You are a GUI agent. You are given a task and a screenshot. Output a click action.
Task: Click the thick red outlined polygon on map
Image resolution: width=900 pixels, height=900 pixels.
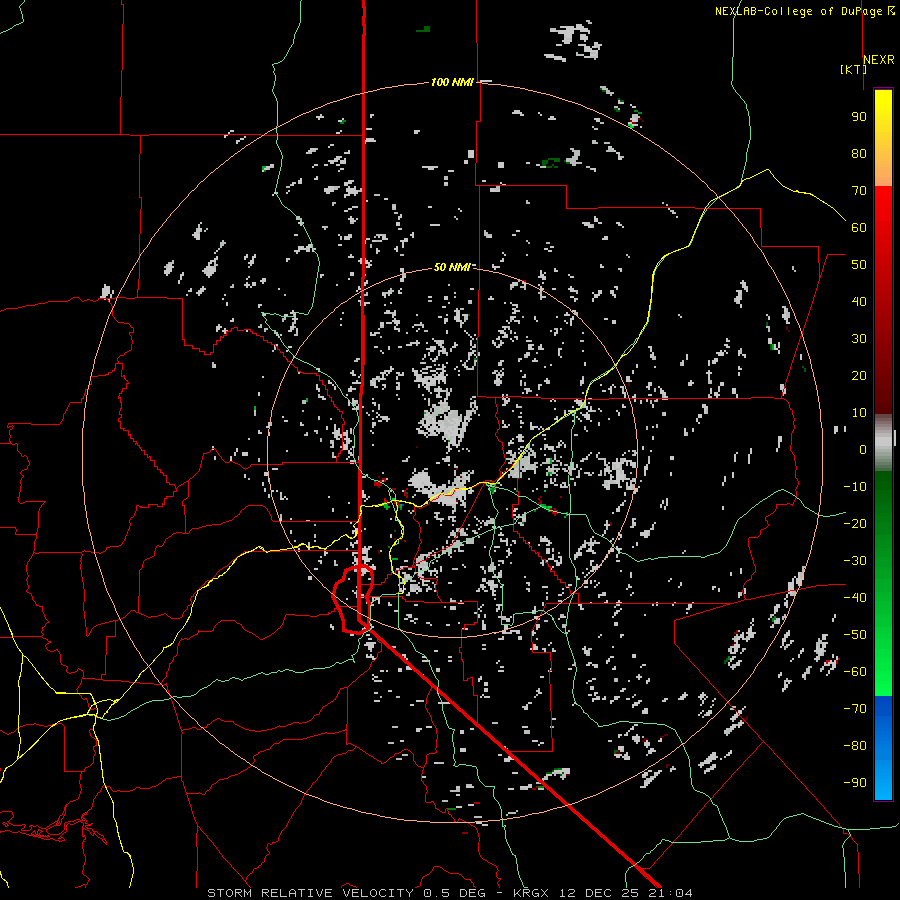pyautogui.click(x=354, y=599)
